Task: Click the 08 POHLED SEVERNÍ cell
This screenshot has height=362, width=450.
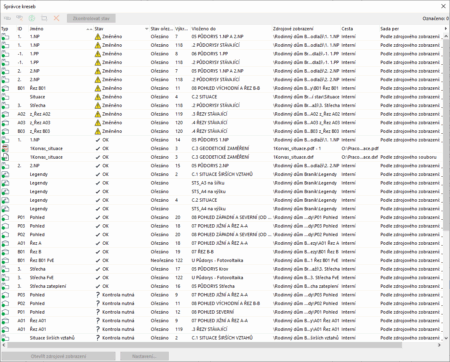Action: click(212, 312)
